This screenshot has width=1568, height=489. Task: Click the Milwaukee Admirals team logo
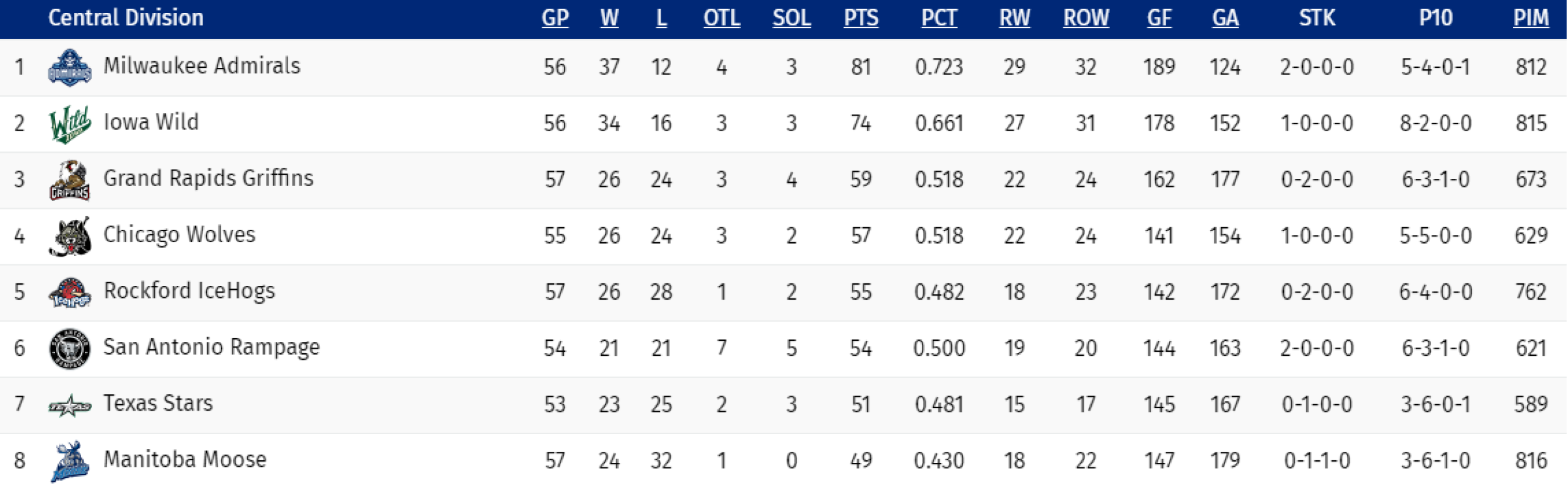tap(70, 67)
